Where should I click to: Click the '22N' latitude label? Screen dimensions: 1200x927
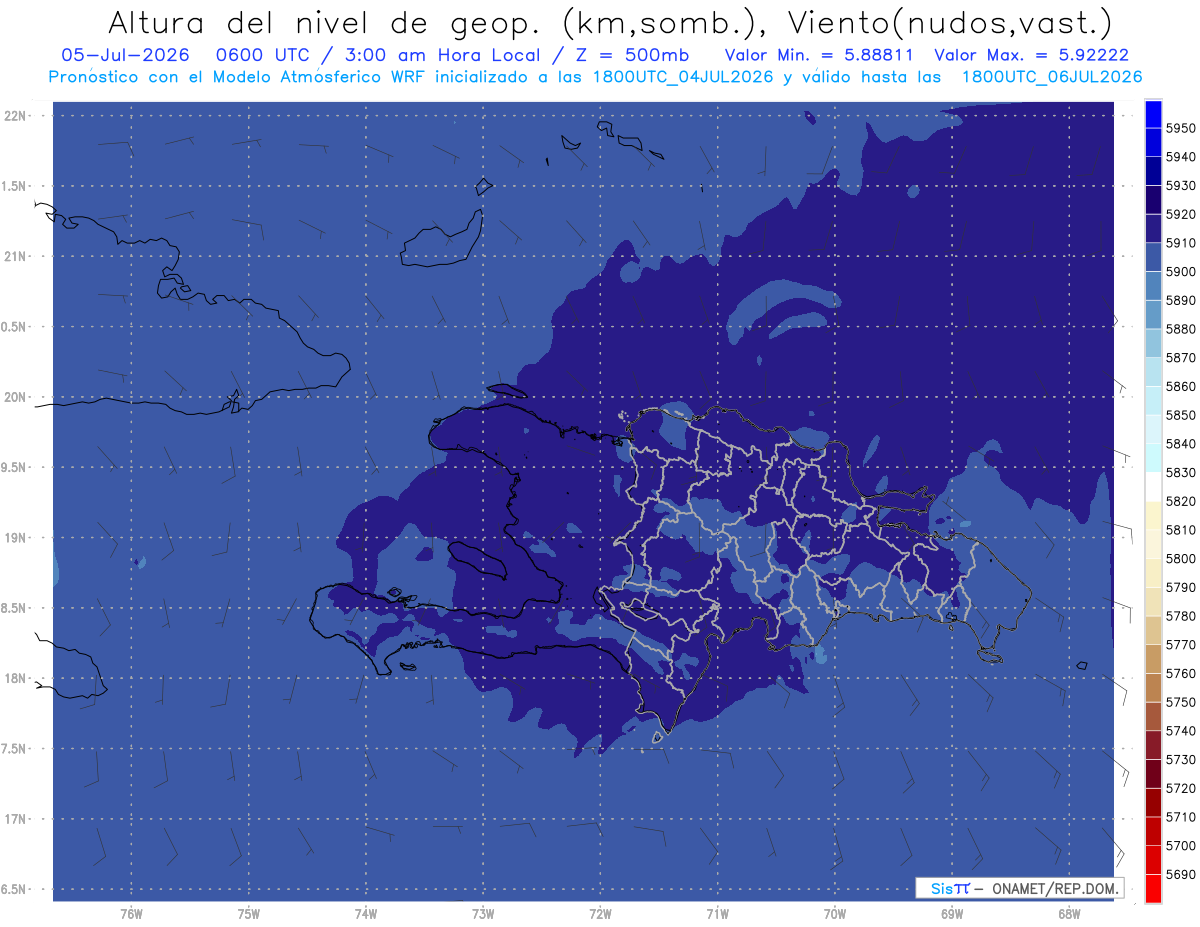coord(17,115)
